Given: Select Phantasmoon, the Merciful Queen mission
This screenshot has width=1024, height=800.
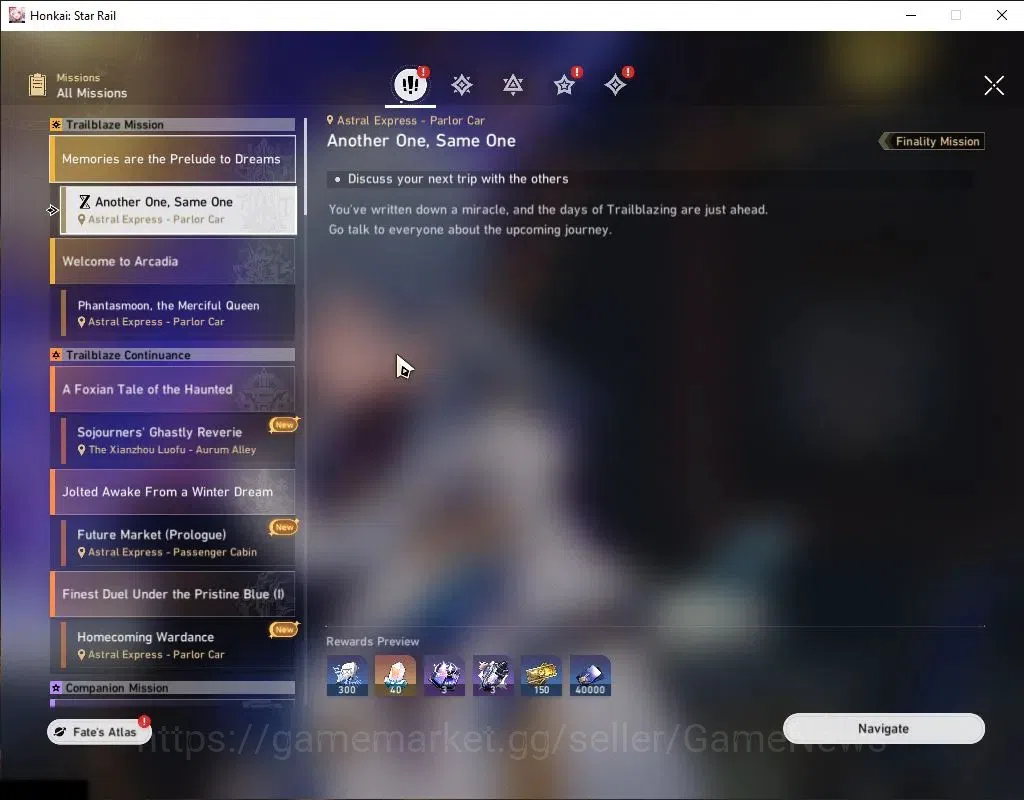Looking at the screenshot, I should (x=178, y=313).
